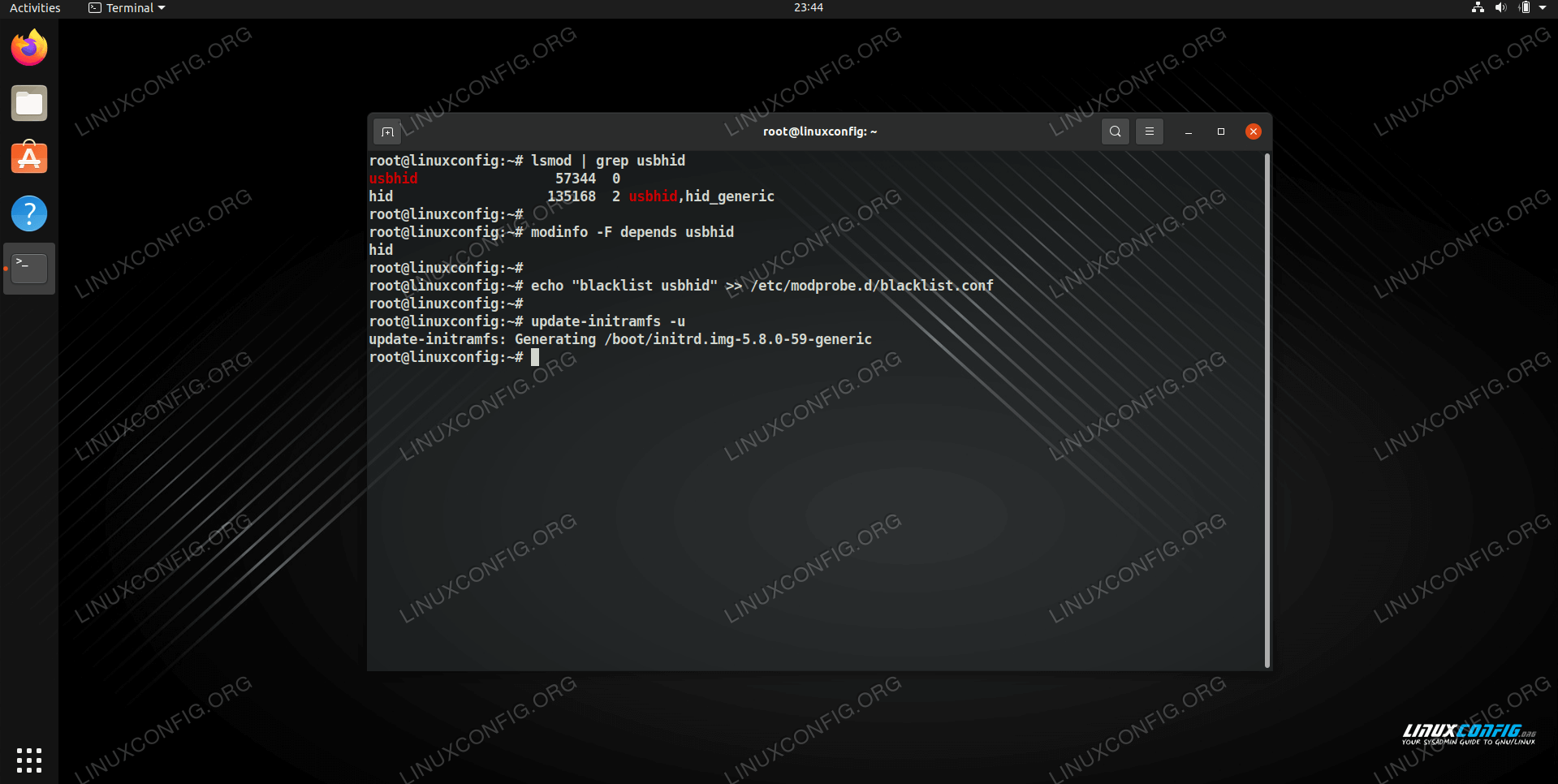Open the Files manager in dock
The image size is (1558, 784).
29,103
